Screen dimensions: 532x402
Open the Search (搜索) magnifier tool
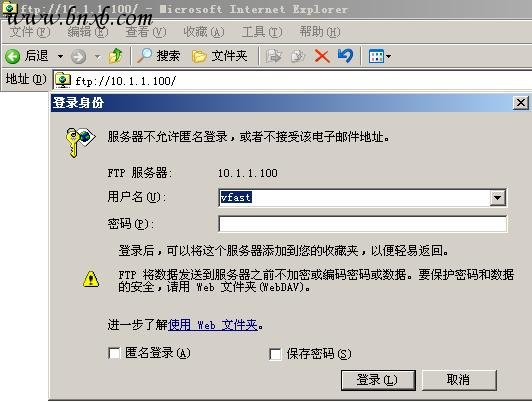145,56
